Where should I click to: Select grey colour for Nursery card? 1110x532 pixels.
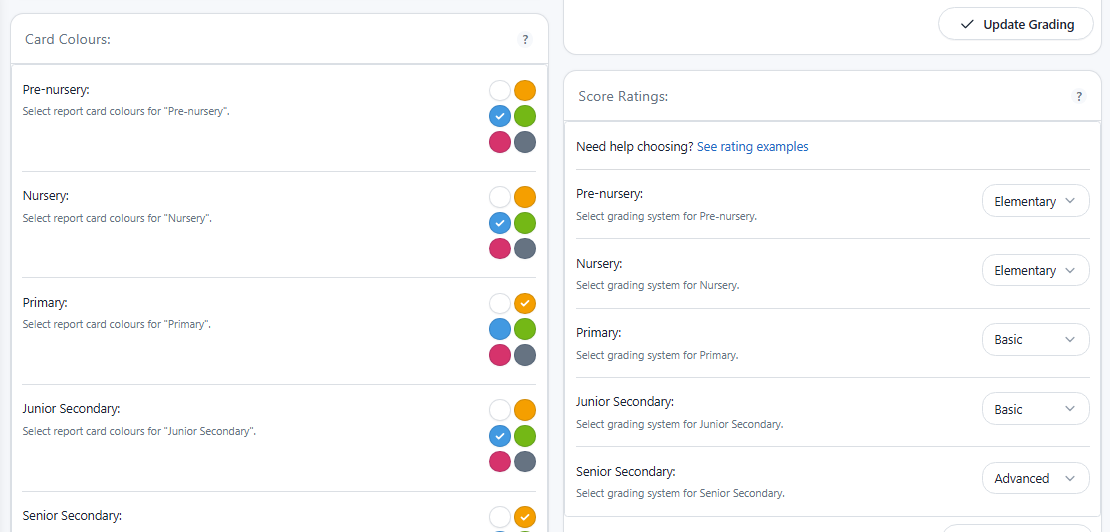pyautogui.click(x=525, y=248)
